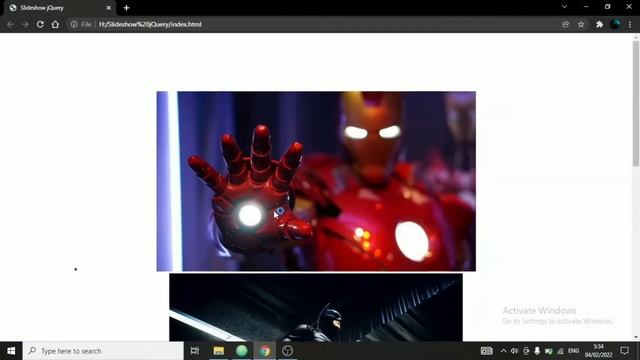Open the Chrome extensions puzzle icon
The image size is (640, 360).
[x=599, y=24]
